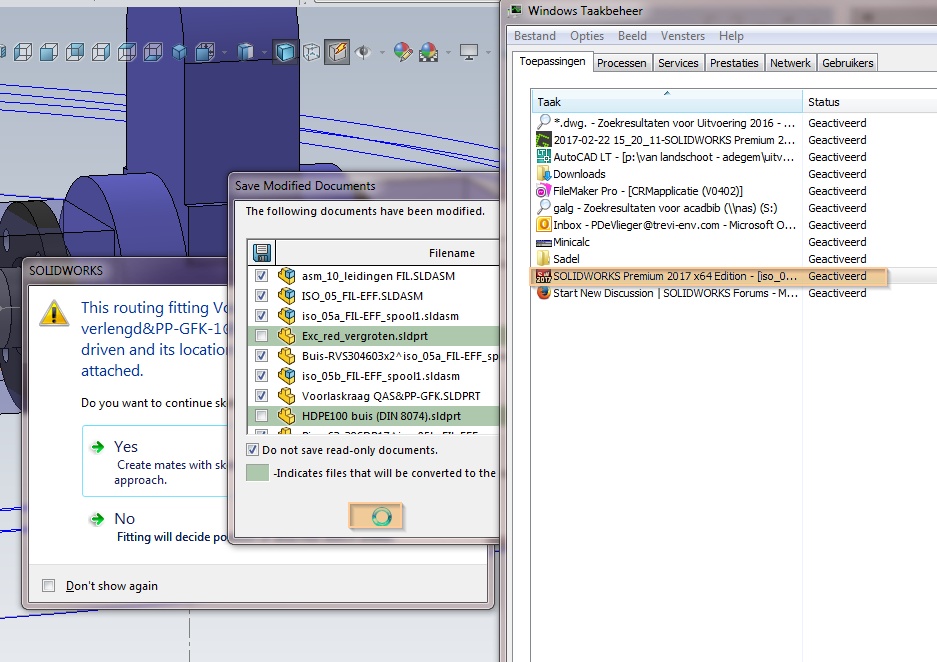The height and width of the screenshot is (662, 937).
Task: Switch to the Prestaties tab
Action: point(734,63)
